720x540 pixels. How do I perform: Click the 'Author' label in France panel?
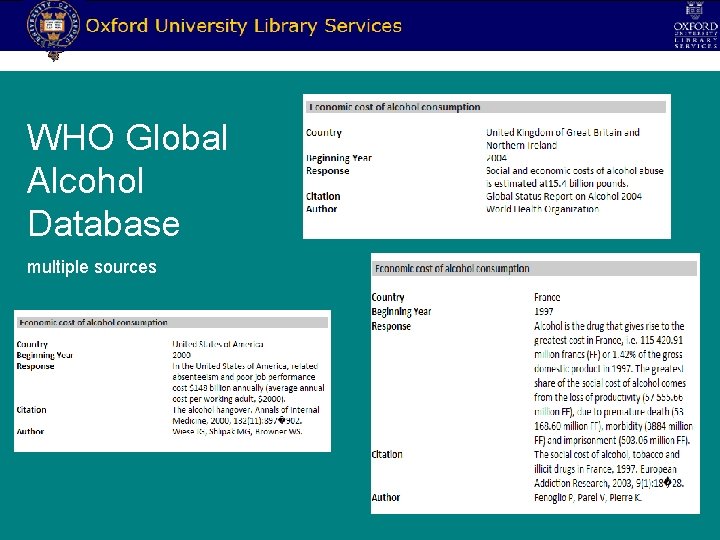tap(386, 497)
